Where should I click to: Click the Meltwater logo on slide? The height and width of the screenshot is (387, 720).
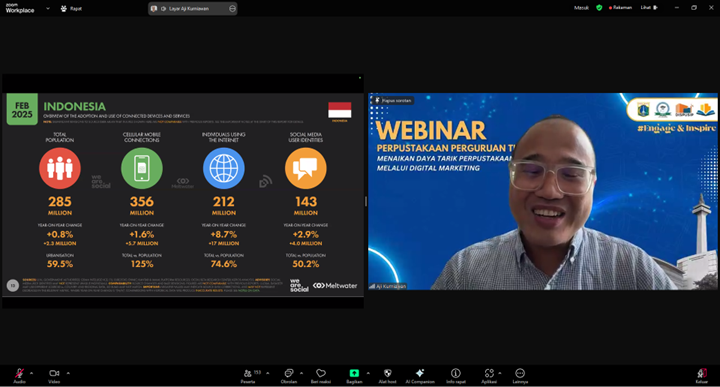pos(335,286)
